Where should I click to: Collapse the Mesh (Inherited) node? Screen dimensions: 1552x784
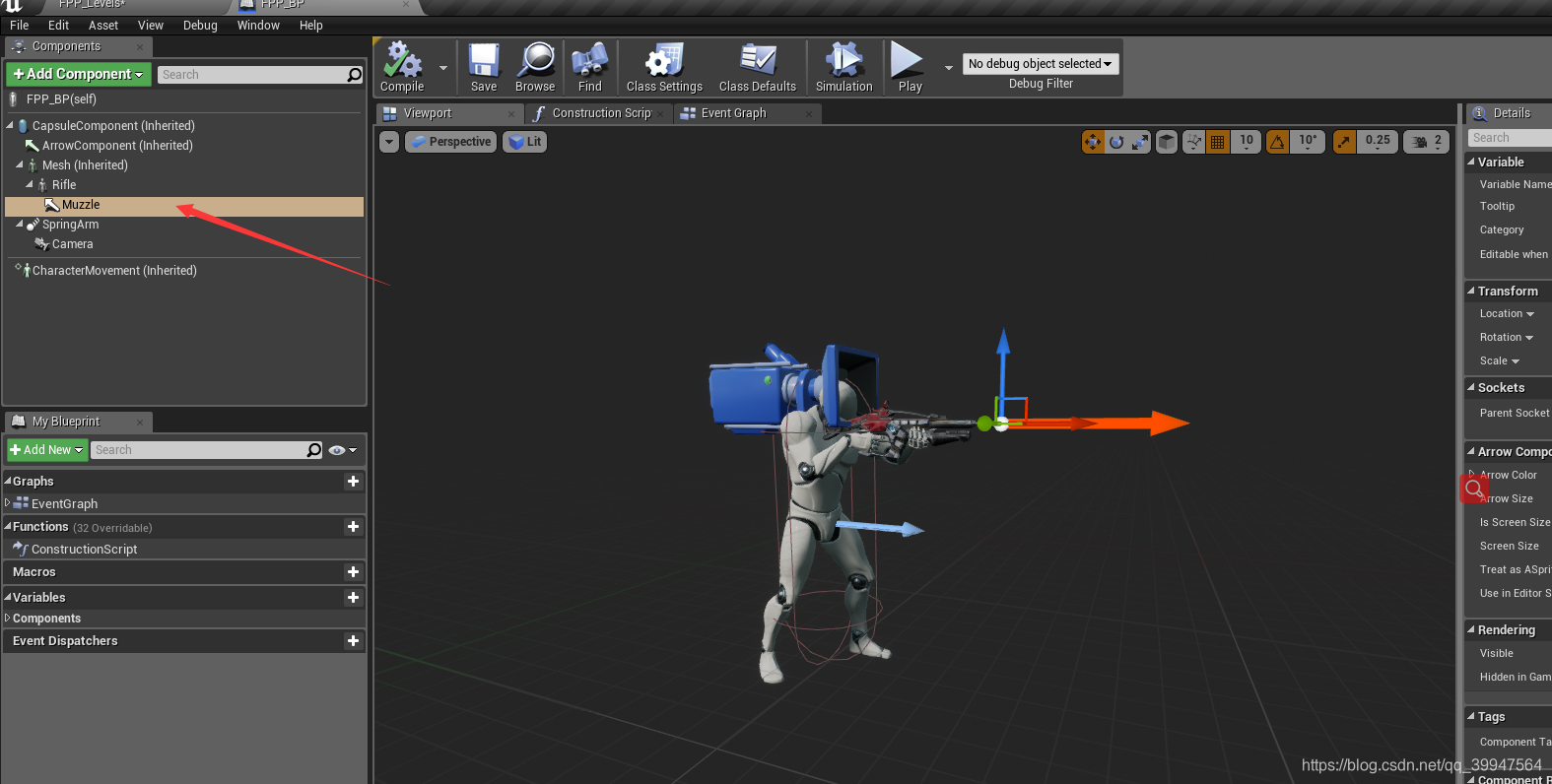point(20,164)
